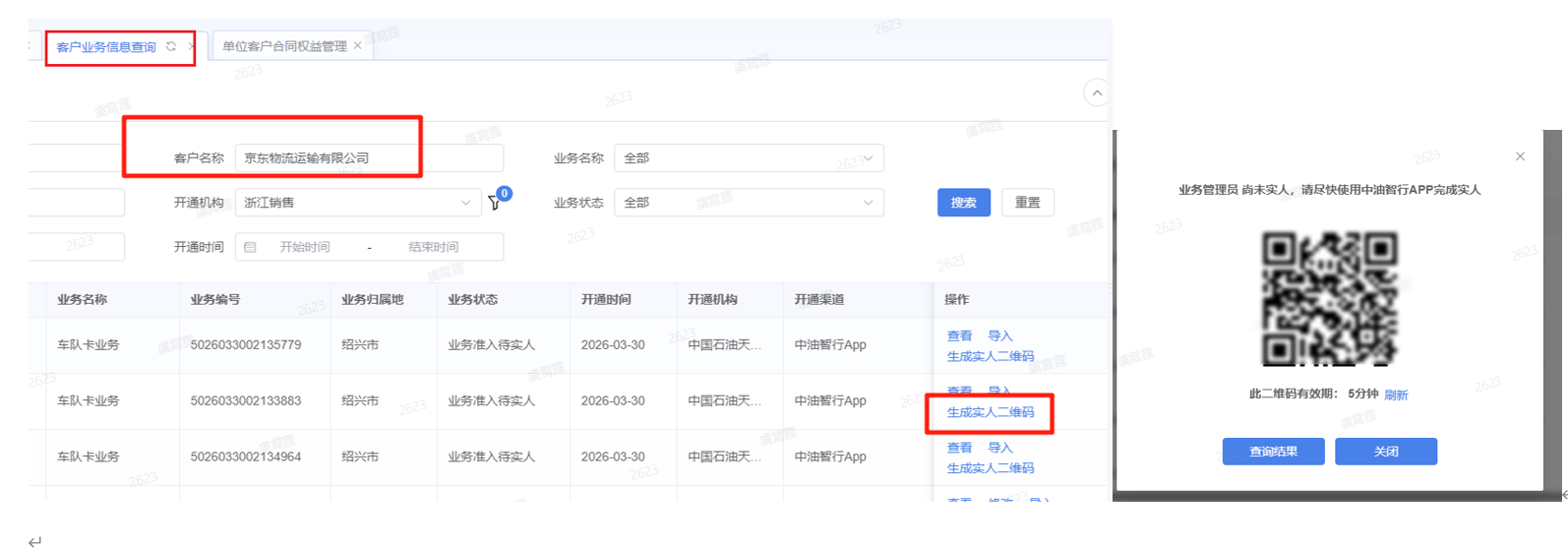Viewport: 1568px width, 548px height.
Task: Expand the 开通机构 dropdown showing 浙江销售
Action: pyautogui.click(x=357, y=203)
